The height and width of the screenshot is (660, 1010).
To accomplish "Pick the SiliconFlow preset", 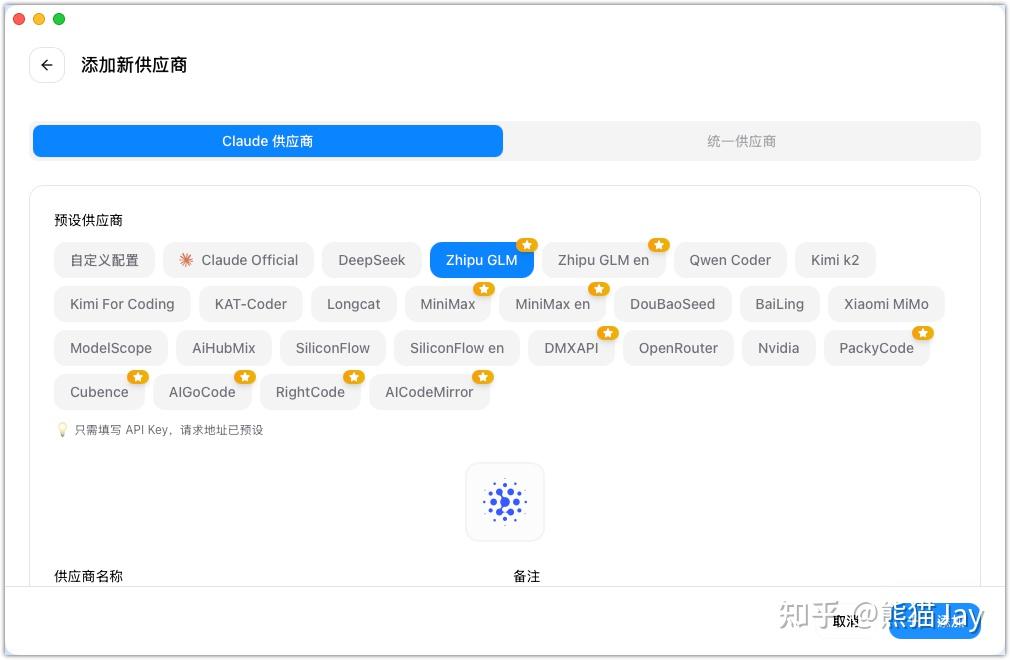I will point(332,348).
